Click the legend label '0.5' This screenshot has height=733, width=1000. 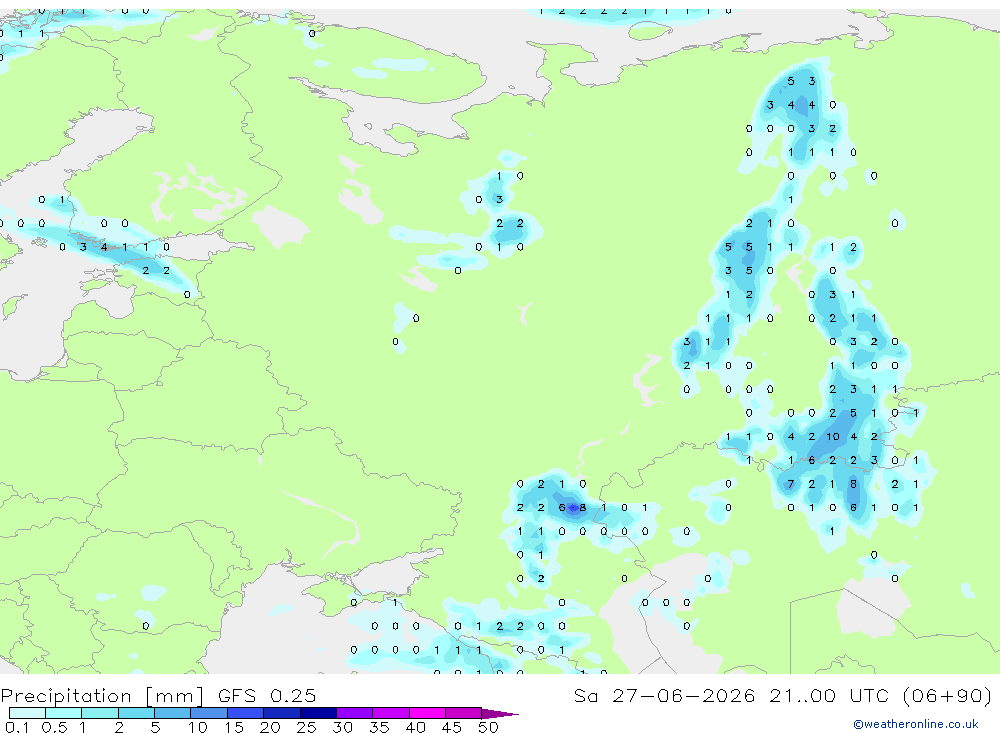(54, 727)
